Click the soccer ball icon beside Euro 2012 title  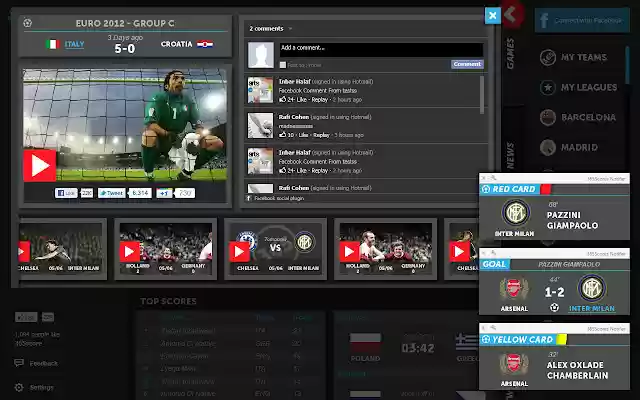coord(27,23)
